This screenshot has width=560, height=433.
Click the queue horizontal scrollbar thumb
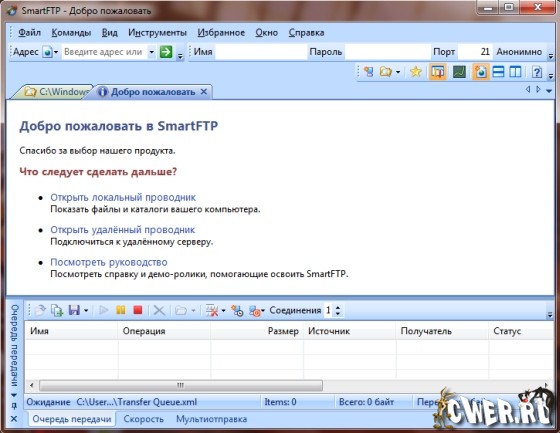(x=181, y=385)
